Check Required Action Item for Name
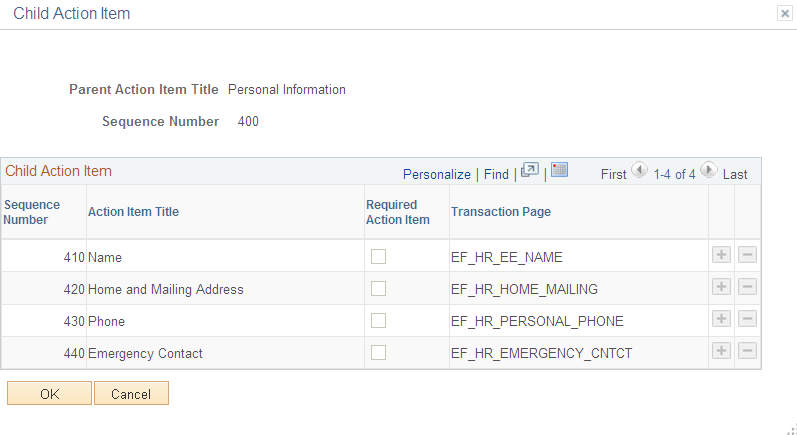 pyautogui.click(x=378, y=257)
